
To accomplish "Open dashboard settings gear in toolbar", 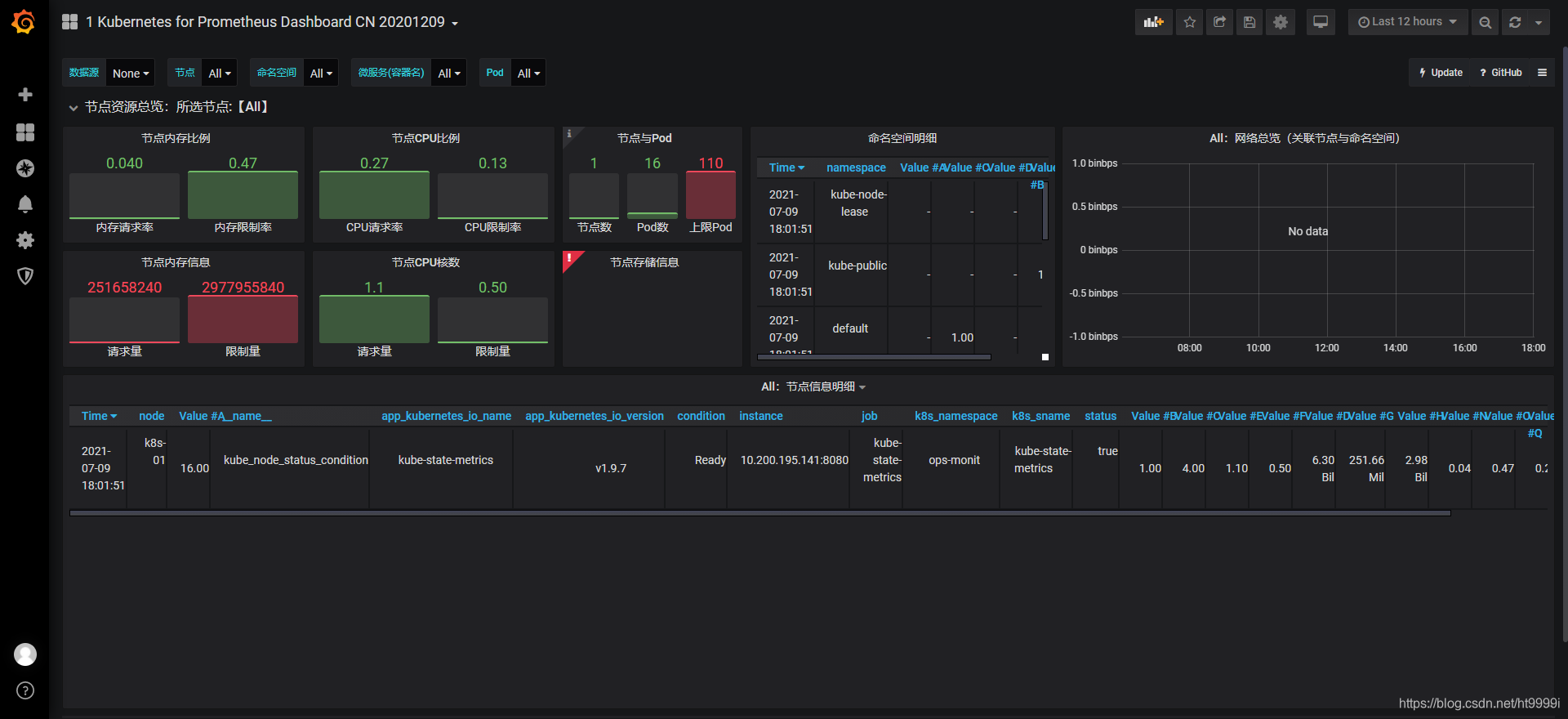I will (1281, 22).
